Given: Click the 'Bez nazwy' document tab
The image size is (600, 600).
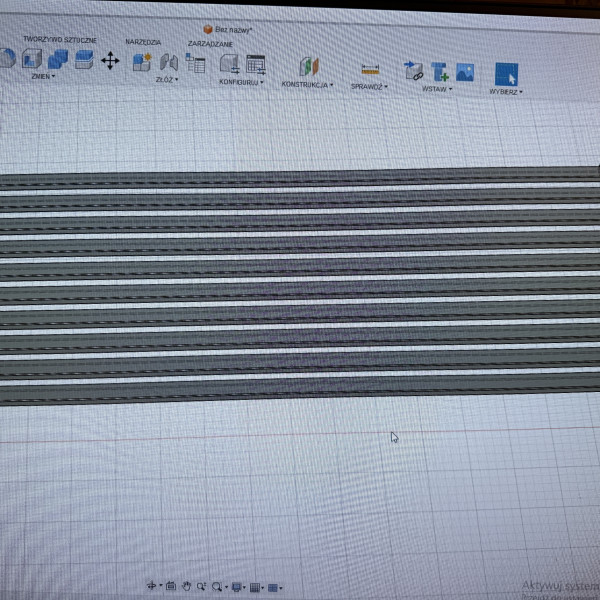Looking at the screenshot, I should 233,30.
